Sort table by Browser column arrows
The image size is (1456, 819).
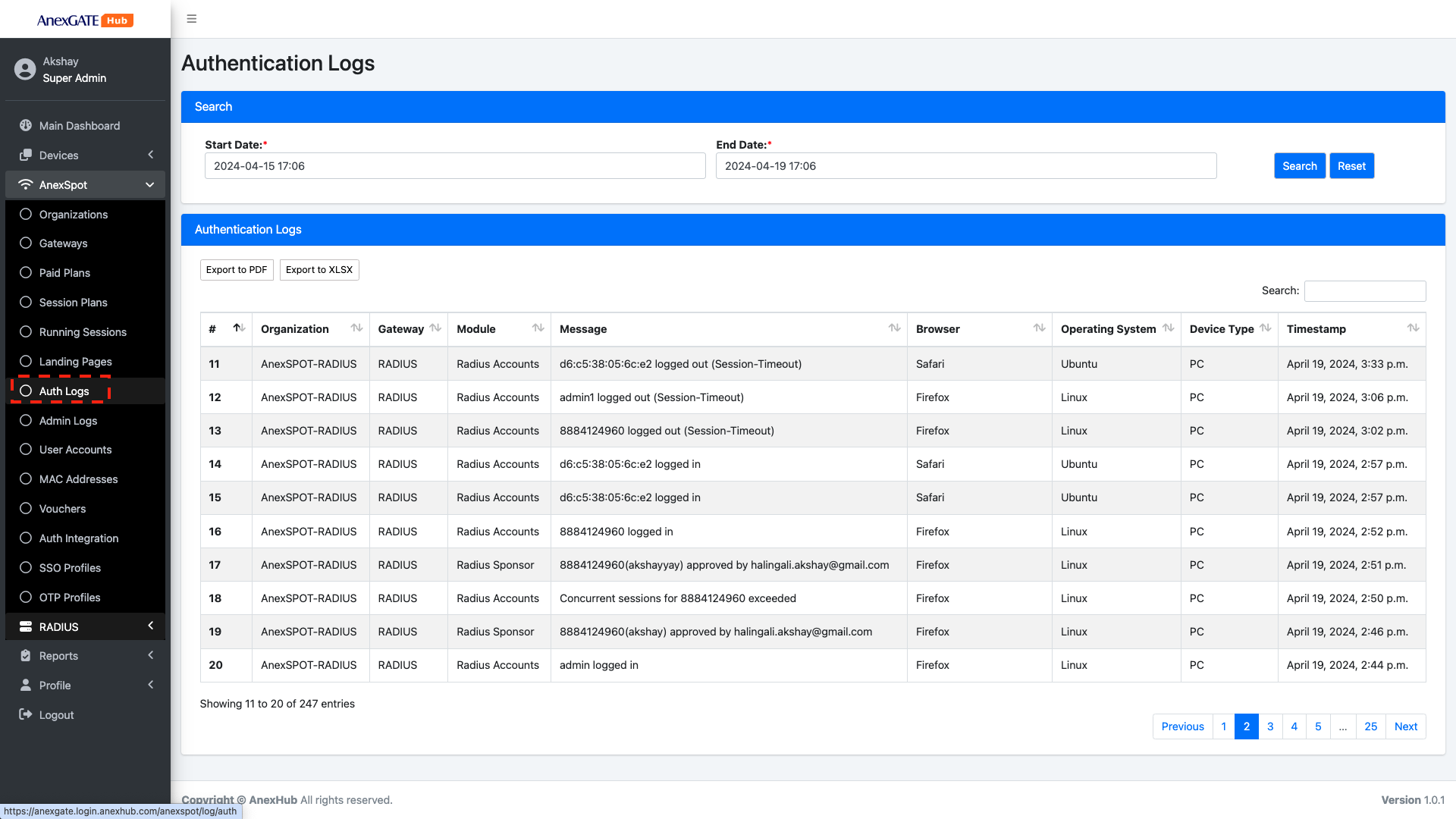1039,328
